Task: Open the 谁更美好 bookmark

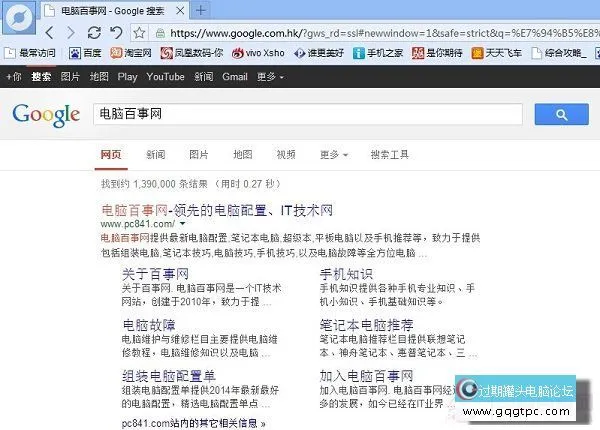Action: coord(319,53)
